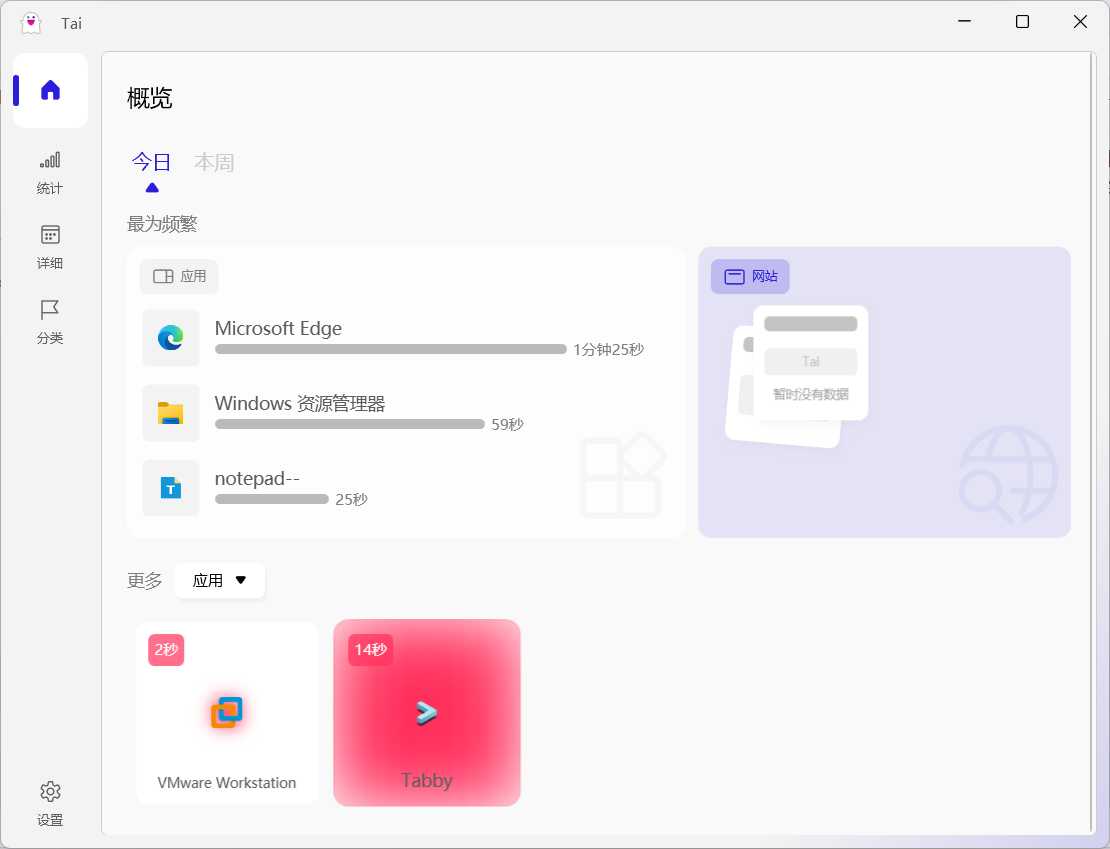Switch to the 本周 tab
This screenshot has height=849, width=1110.
(214, 162)
